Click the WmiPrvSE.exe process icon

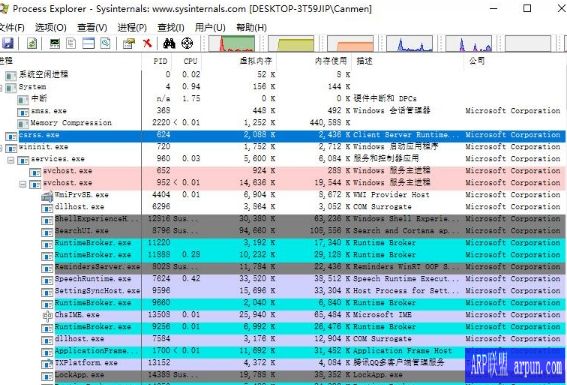(47, 196)
